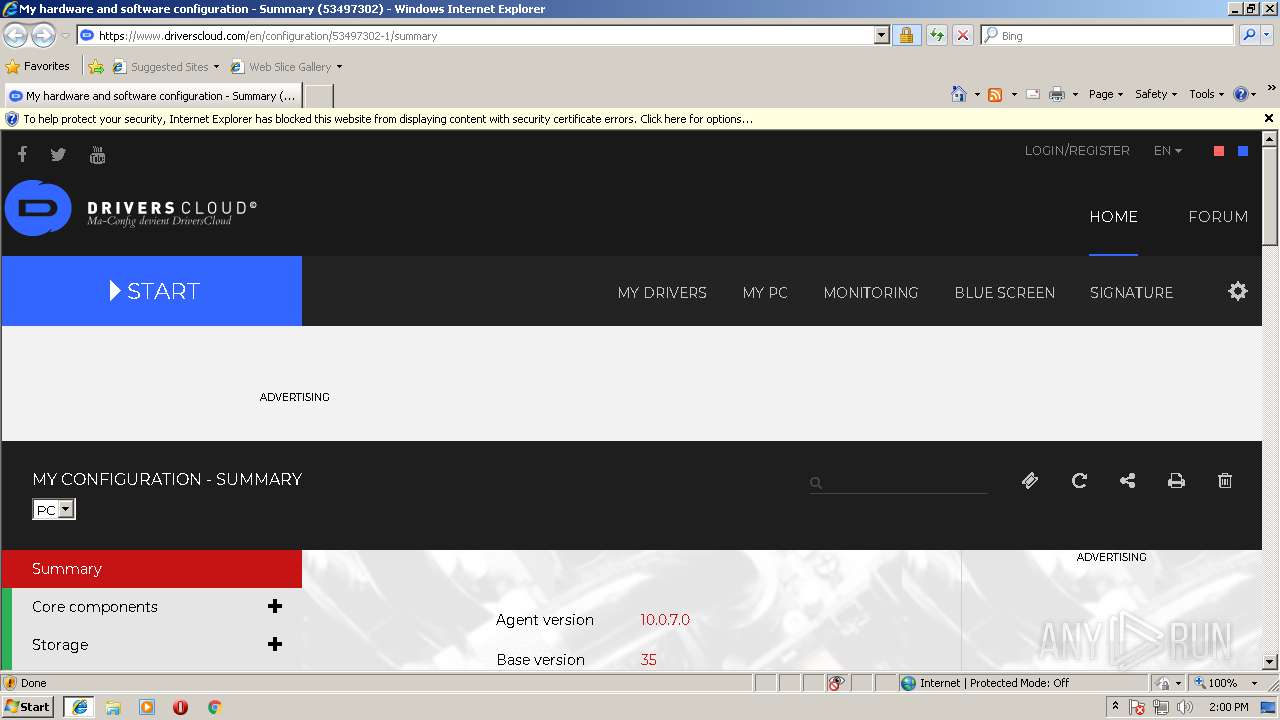The image size is (1280, 720).
Task: Open the Favorites button
Action: pos(38,67)
